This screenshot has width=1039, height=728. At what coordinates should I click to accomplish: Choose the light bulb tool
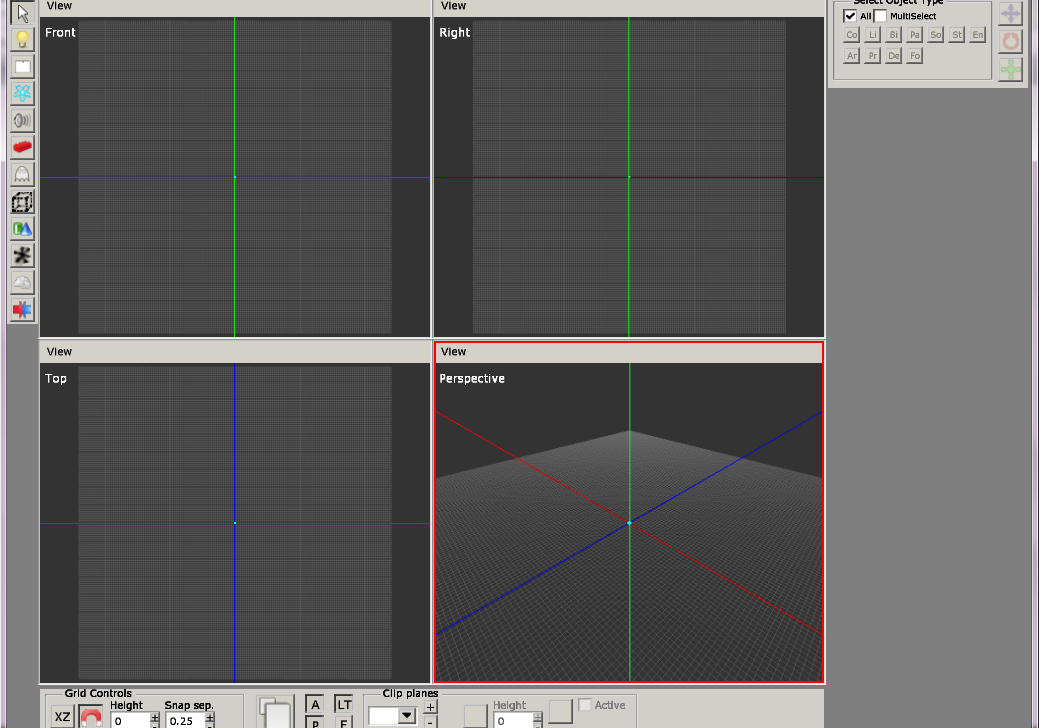click(x=22, y=40)
